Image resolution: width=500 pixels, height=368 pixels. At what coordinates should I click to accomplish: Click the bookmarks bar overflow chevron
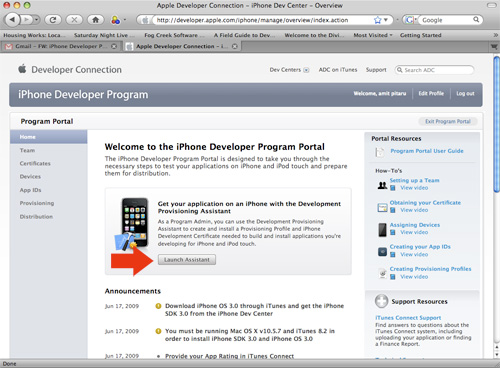pyautogui.click(x=495, y=35)
